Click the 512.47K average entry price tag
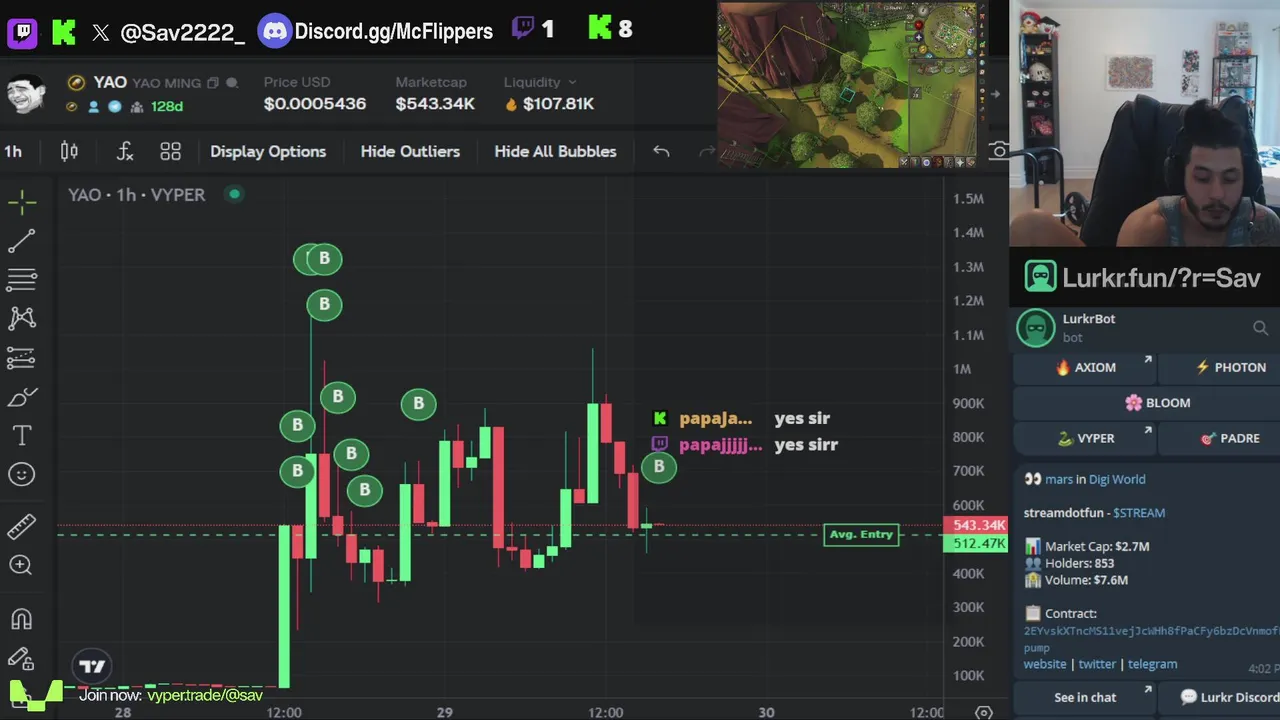Image resolution: width=1280 pixels, height=720 pixels. pos(976,544)
